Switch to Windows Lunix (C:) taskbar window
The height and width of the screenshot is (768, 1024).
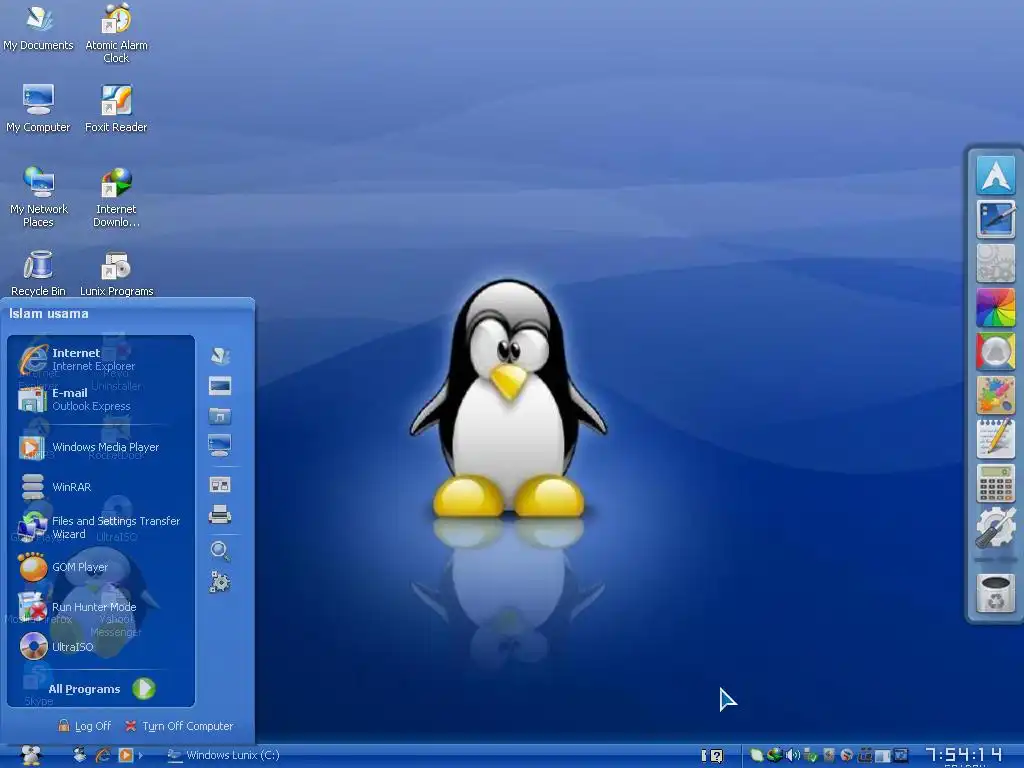click(224, 755)
